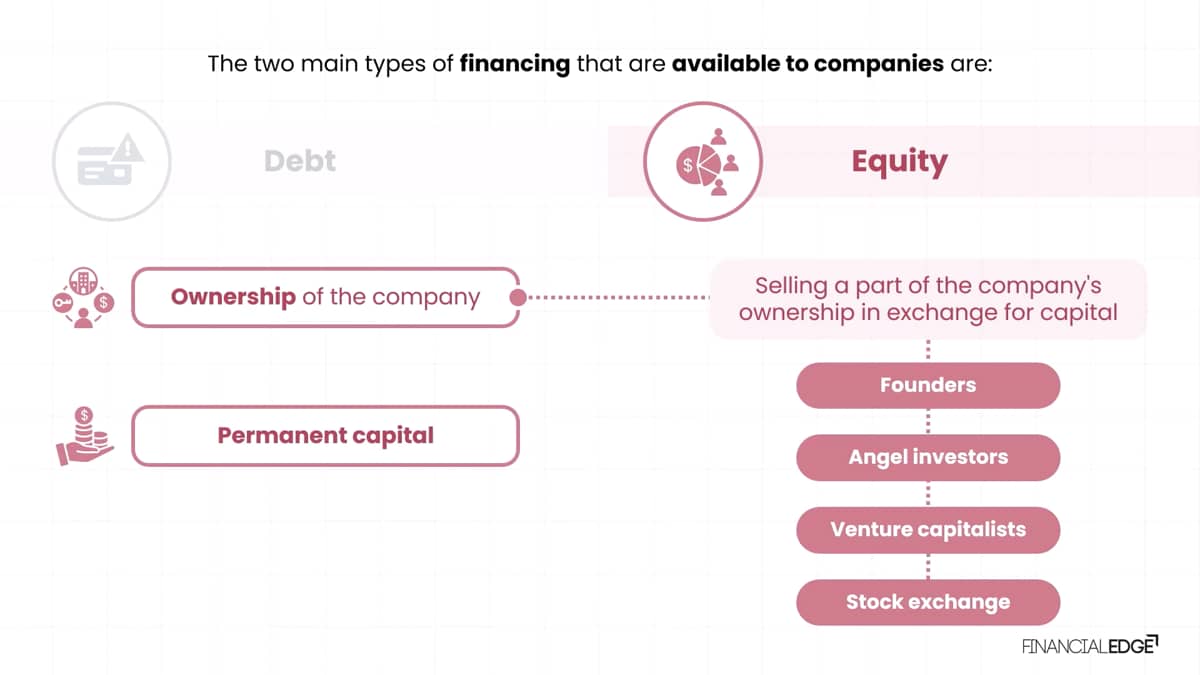Select the Equity heading
This screenshot has width=1200, height=675.
click(x=899, y=161)
